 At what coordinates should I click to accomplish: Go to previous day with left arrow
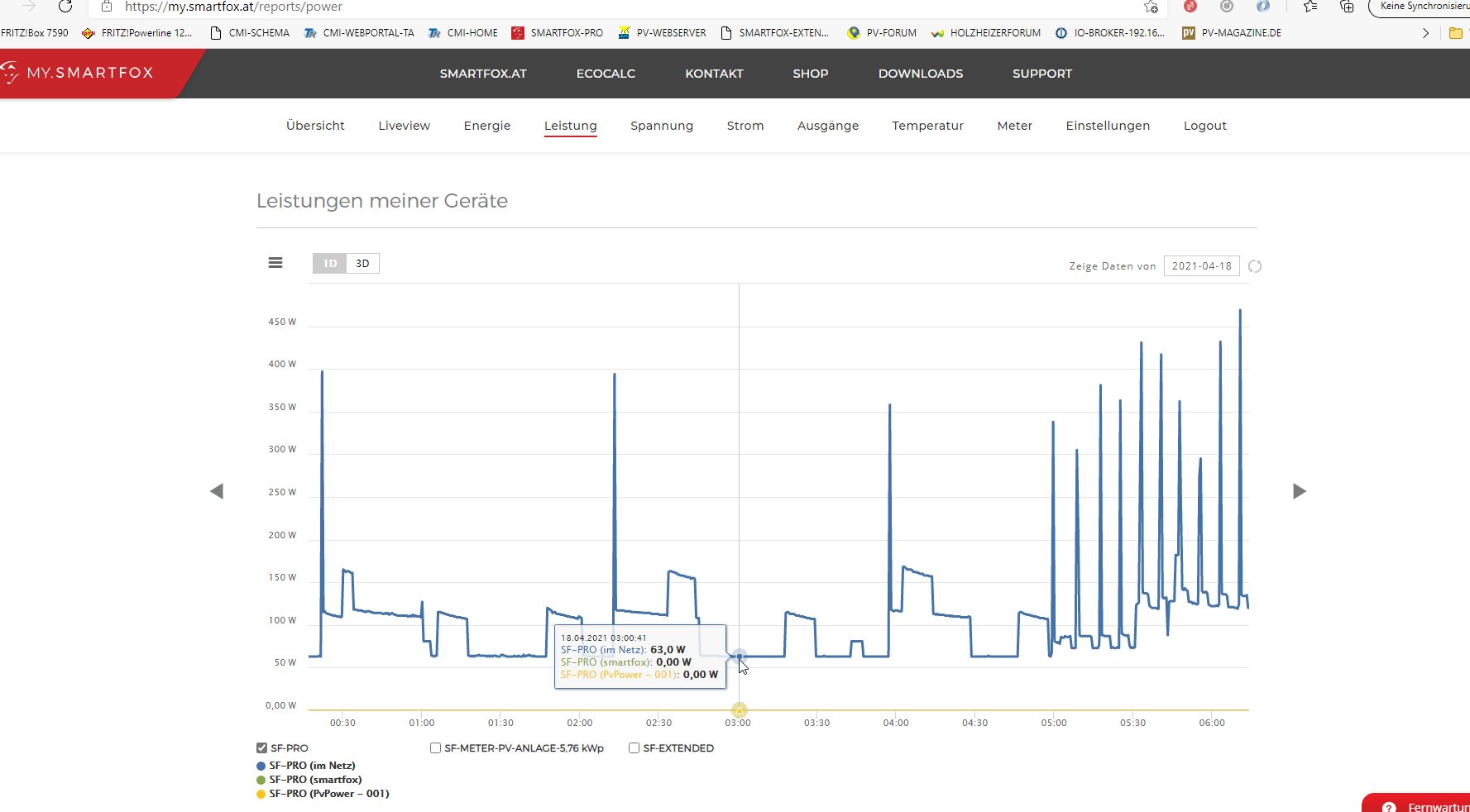[x=217, y=491]
